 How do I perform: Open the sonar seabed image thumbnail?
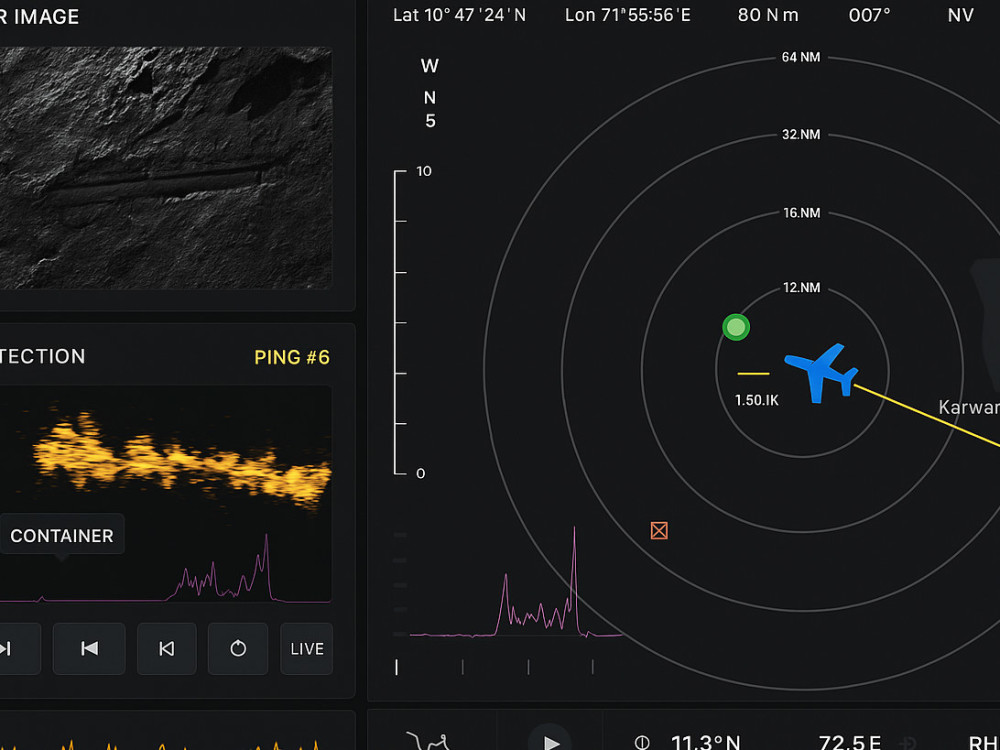click(x=165, y=167)
